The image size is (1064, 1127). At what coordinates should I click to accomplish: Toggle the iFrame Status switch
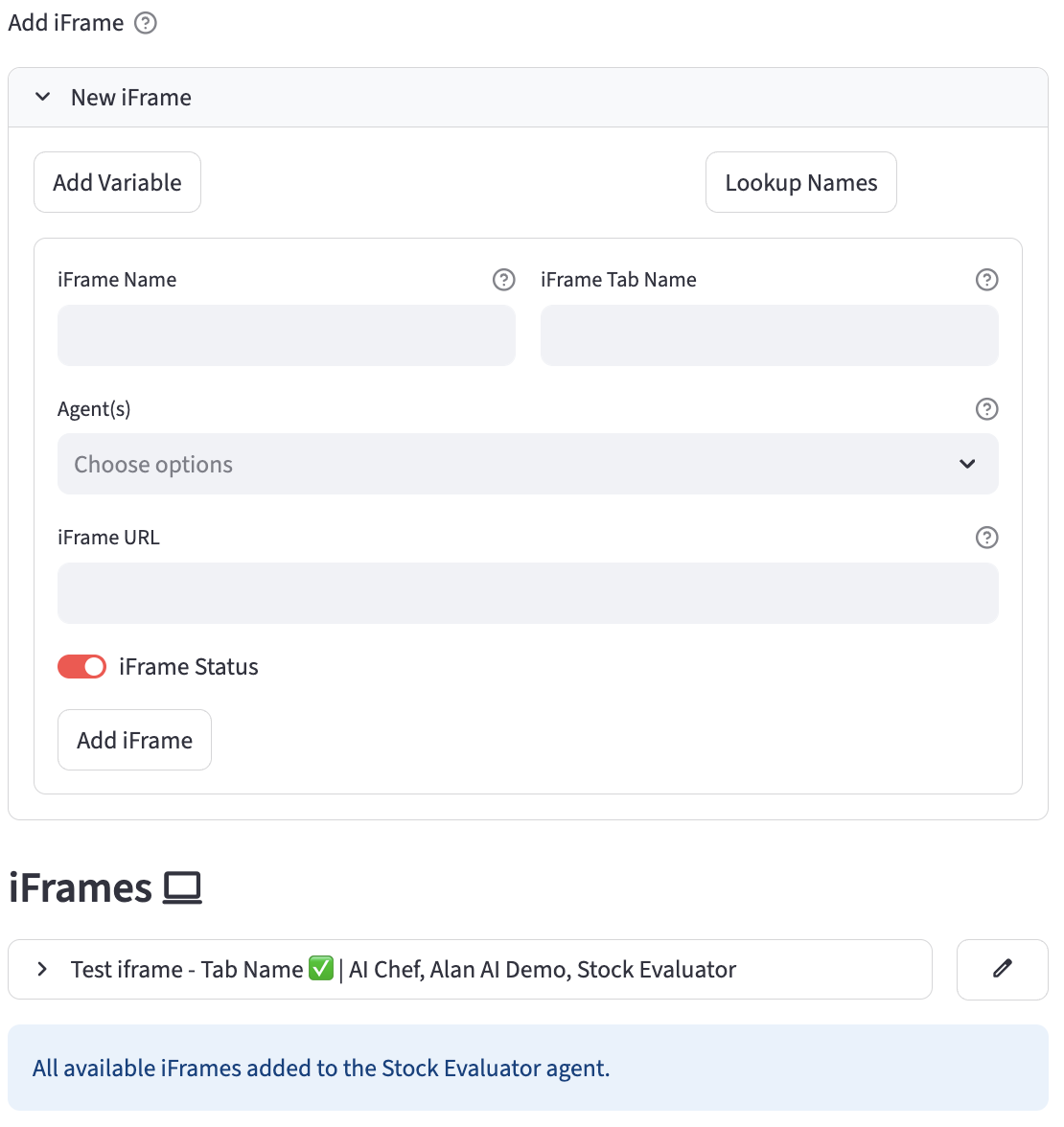82,667
